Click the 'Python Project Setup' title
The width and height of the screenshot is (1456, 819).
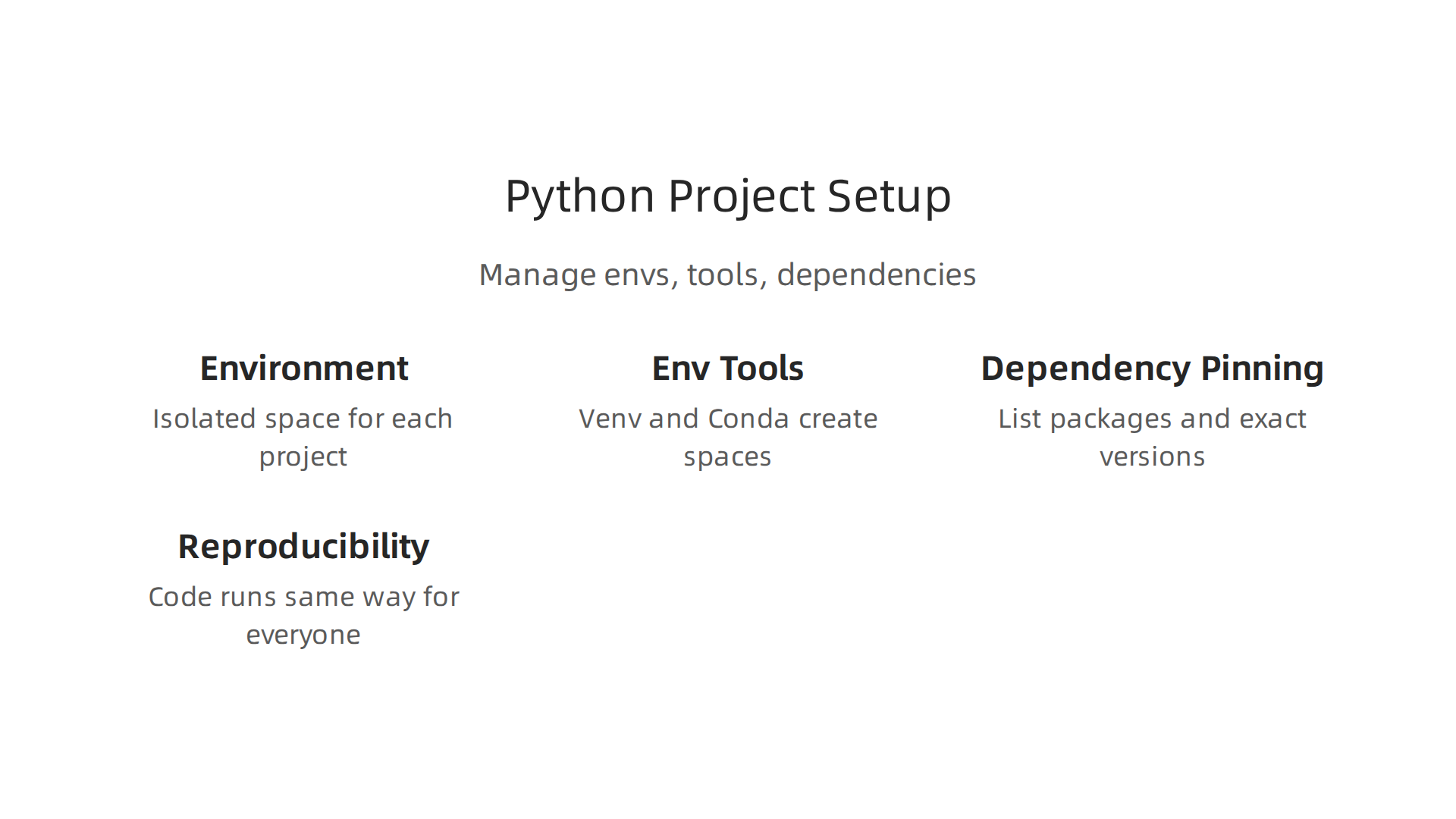[x=728, y=196]
